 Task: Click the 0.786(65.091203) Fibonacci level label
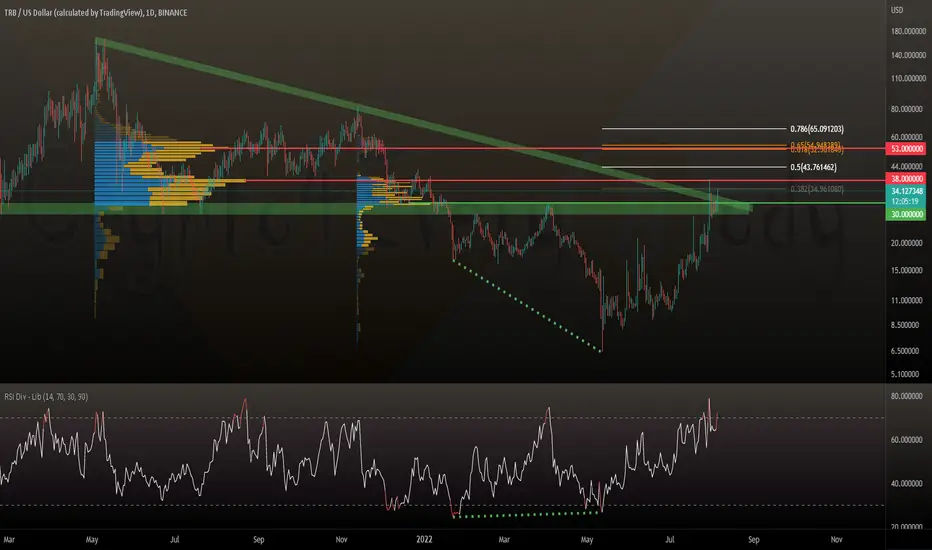click(817, 129)
